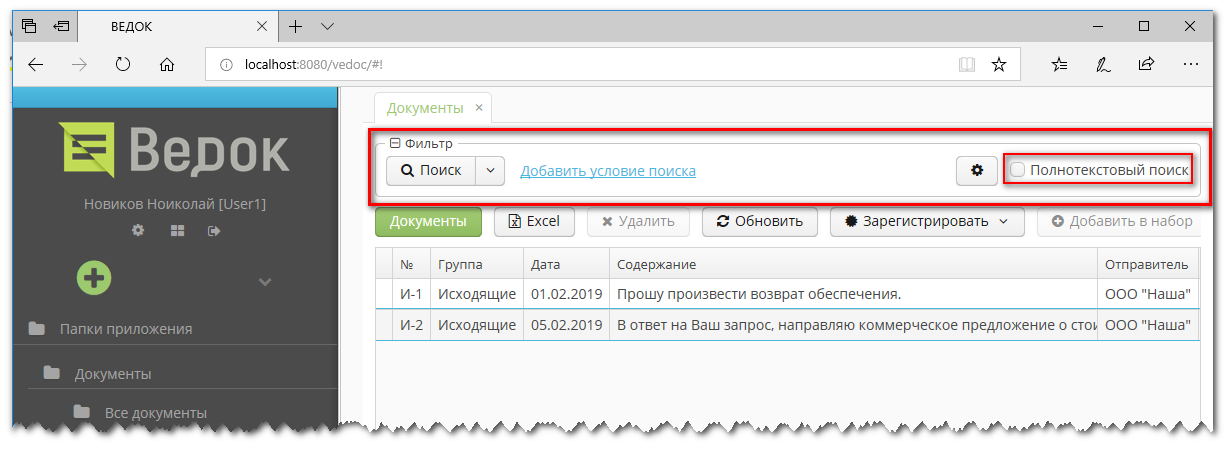The height and width of the screenshot is (449, 1224).
Task: Export the table with Excel button
Action: [534, 221]
